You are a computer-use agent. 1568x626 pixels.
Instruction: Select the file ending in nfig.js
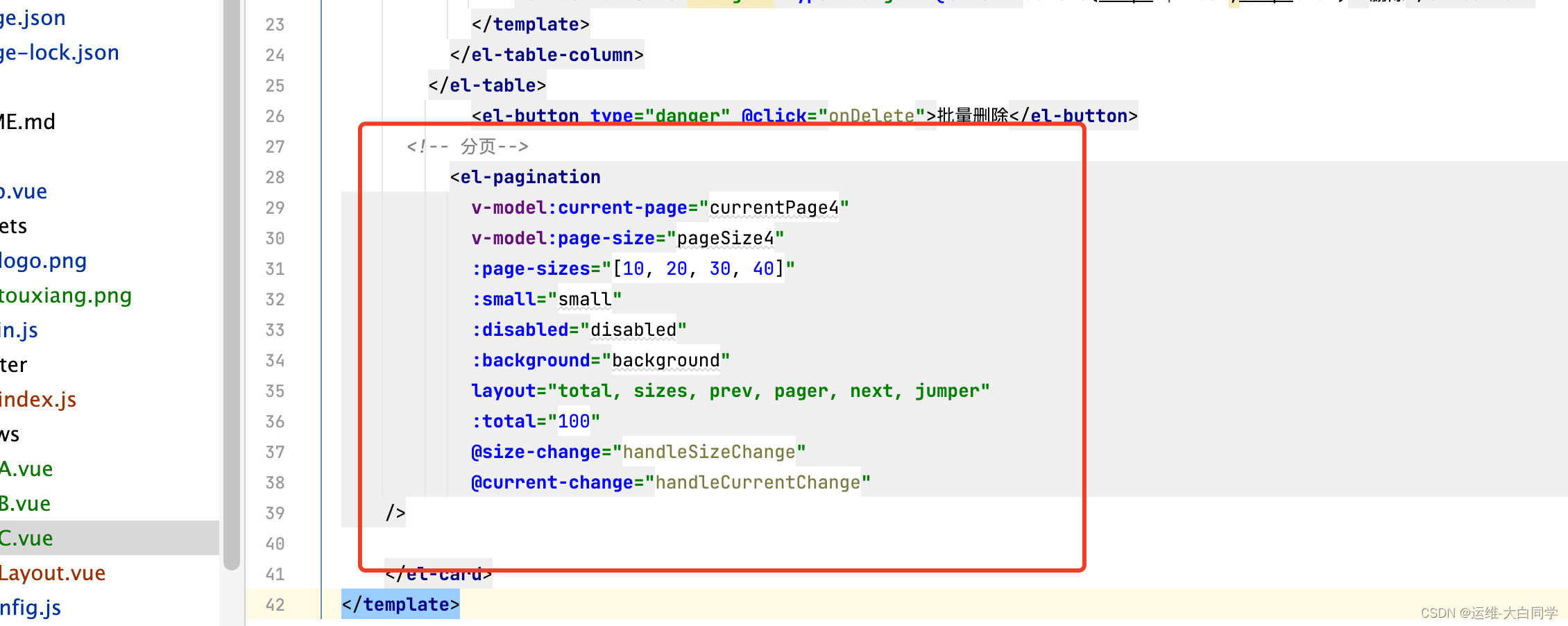click(x=31, y=608)
